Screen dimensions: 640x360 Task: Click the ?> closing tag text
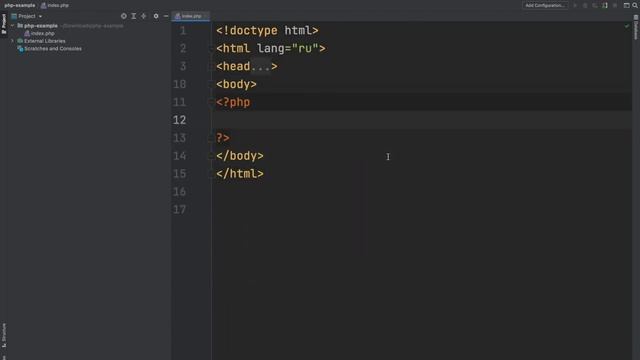pos(223,138)
